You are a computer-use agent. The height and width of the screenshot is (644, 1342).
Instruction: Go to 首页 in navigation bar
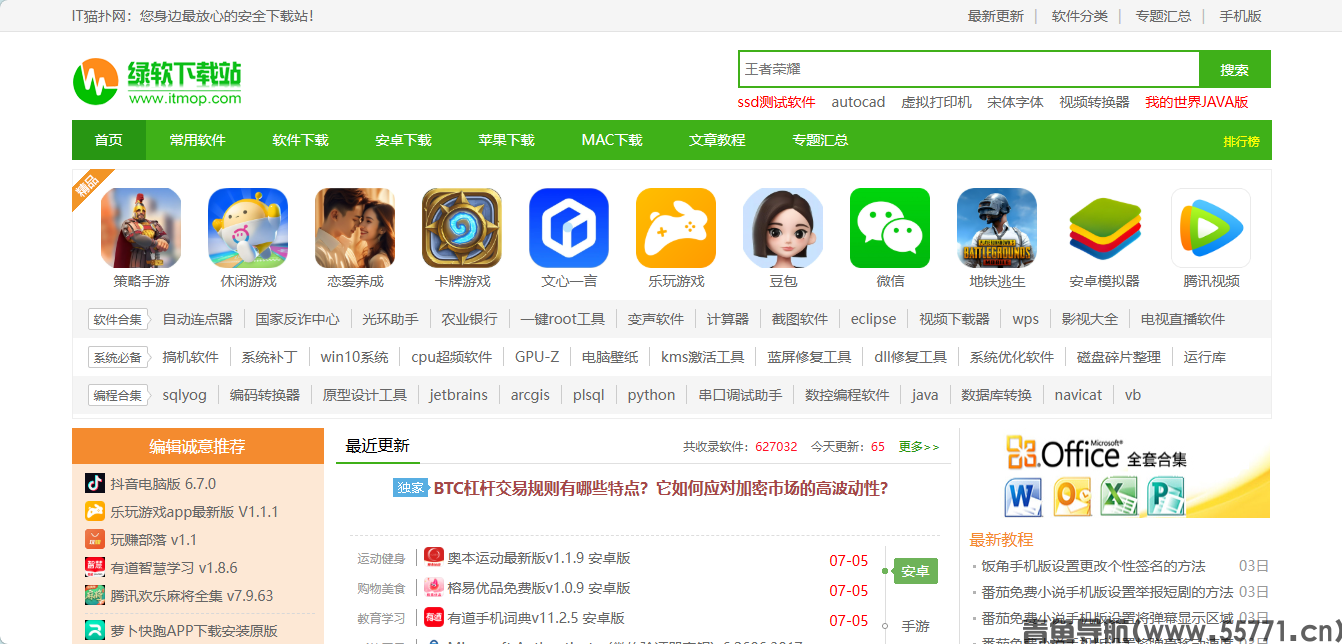(109, 140)
